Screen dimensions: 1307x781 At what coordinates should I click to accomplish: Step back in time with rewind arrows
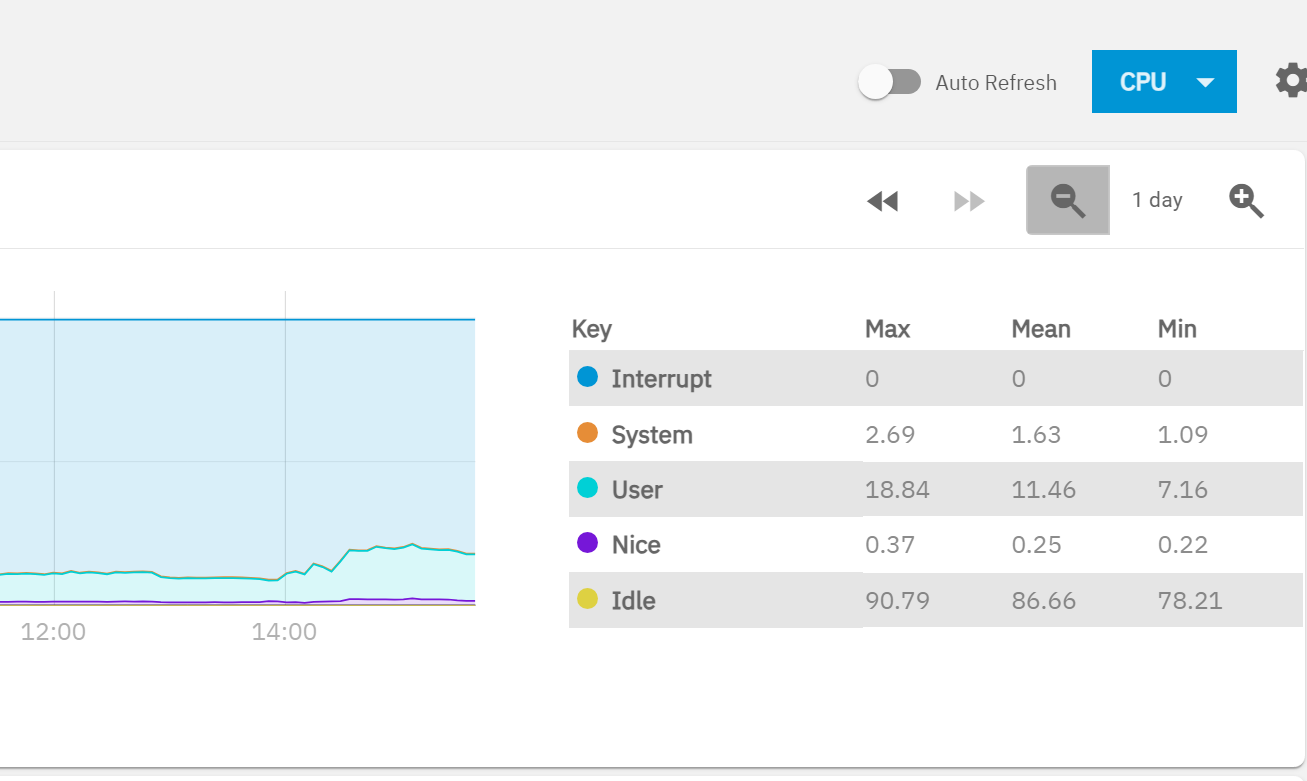[882, 201]
